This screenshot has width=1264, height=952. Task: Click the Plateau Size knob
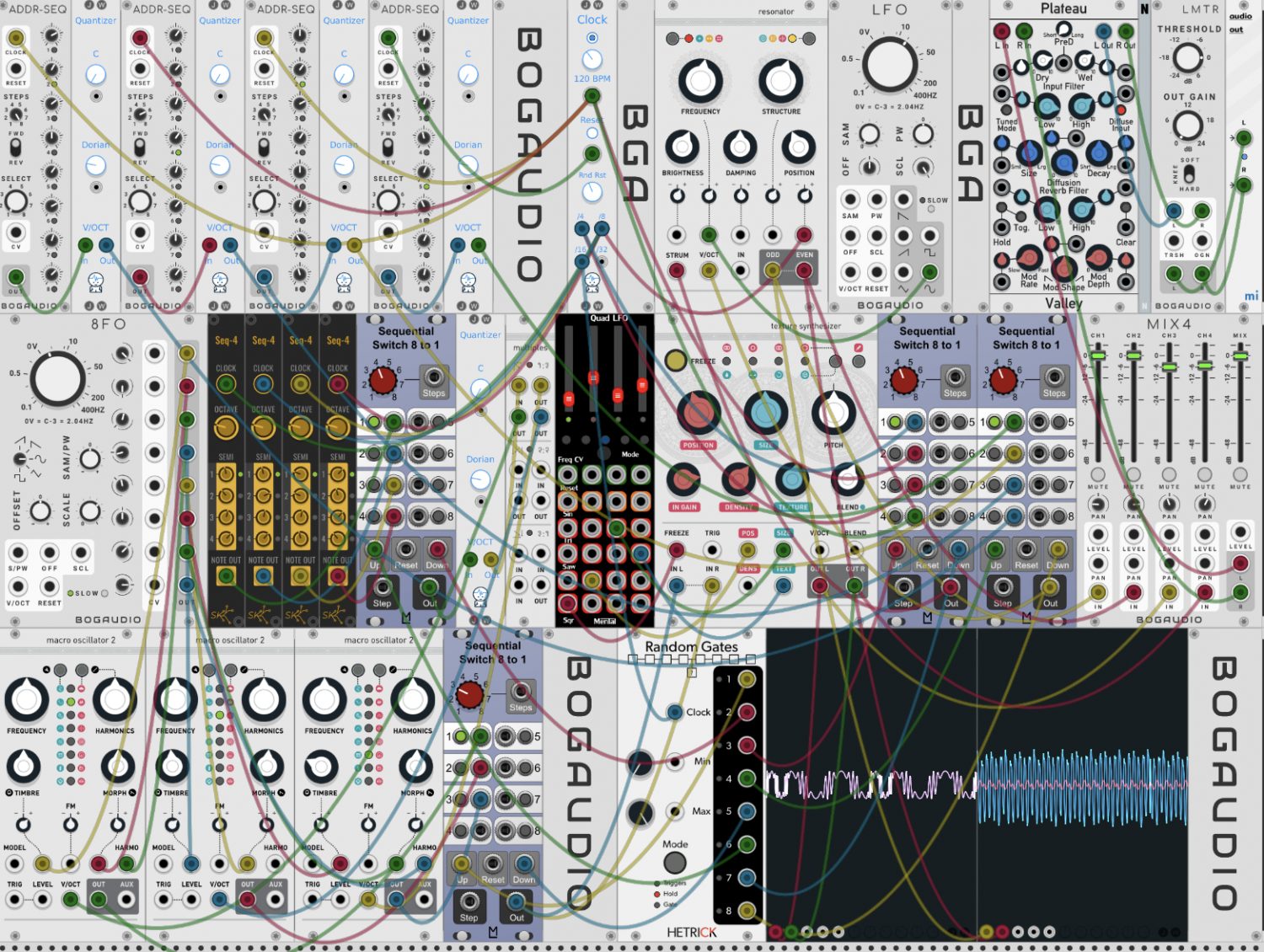[x=1029, y=153]
